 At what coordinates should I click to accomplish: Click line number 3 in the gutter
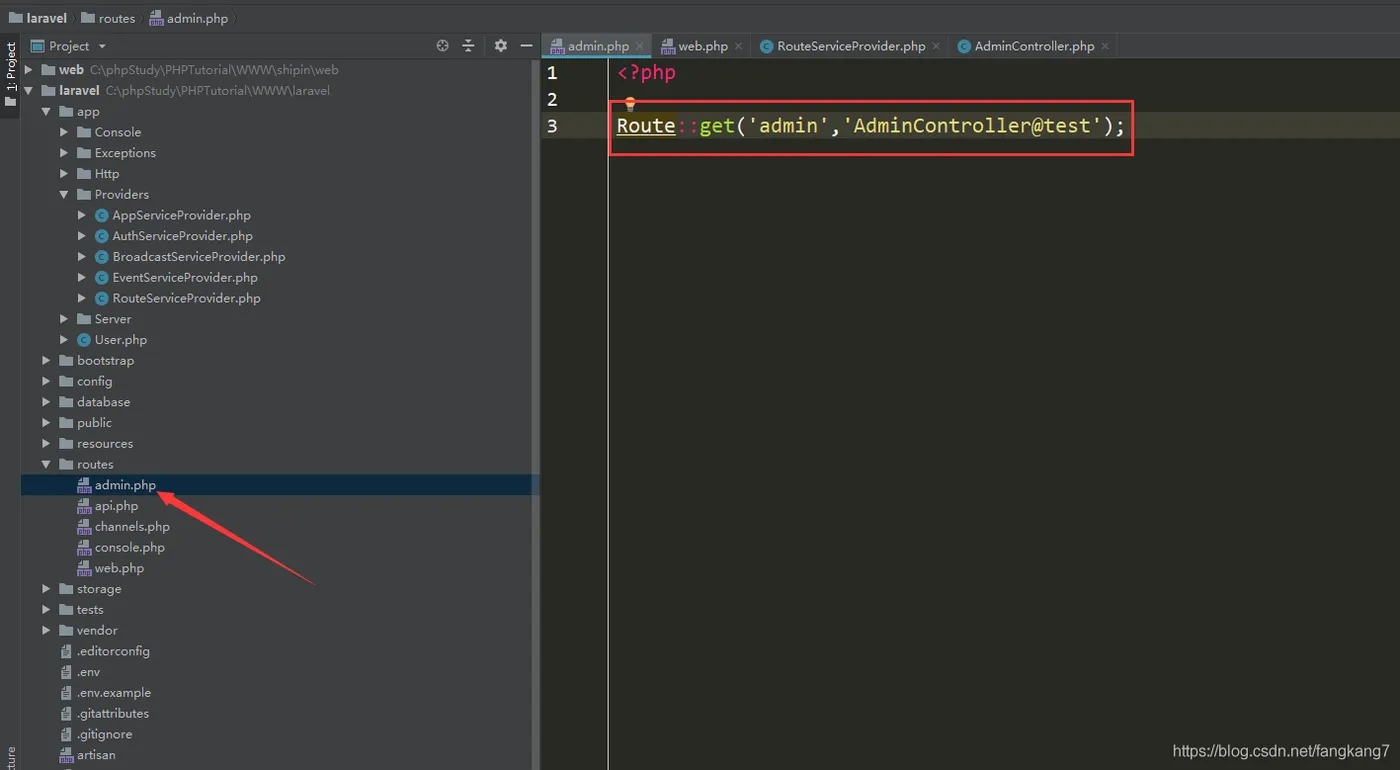coord(552,126)
